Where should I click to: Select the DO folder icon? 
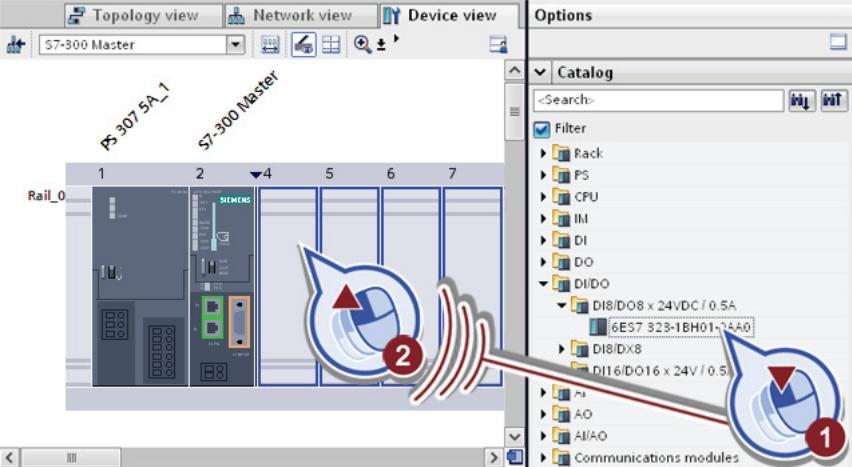561,262
